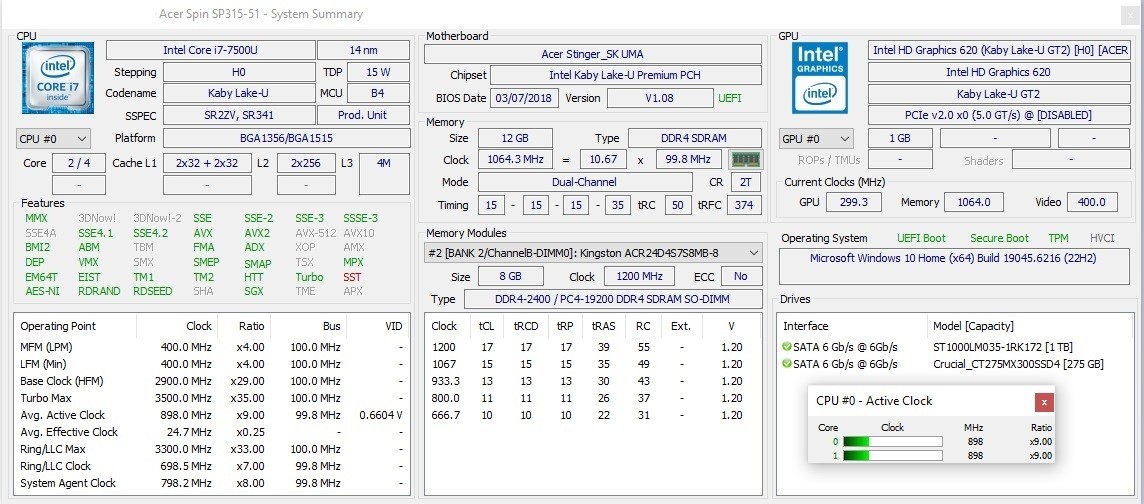The height and width of the screenshot is (504, 1144).
Task: Click the green check icon beside Crucial SSD drive
Action: tap(786, 364)
